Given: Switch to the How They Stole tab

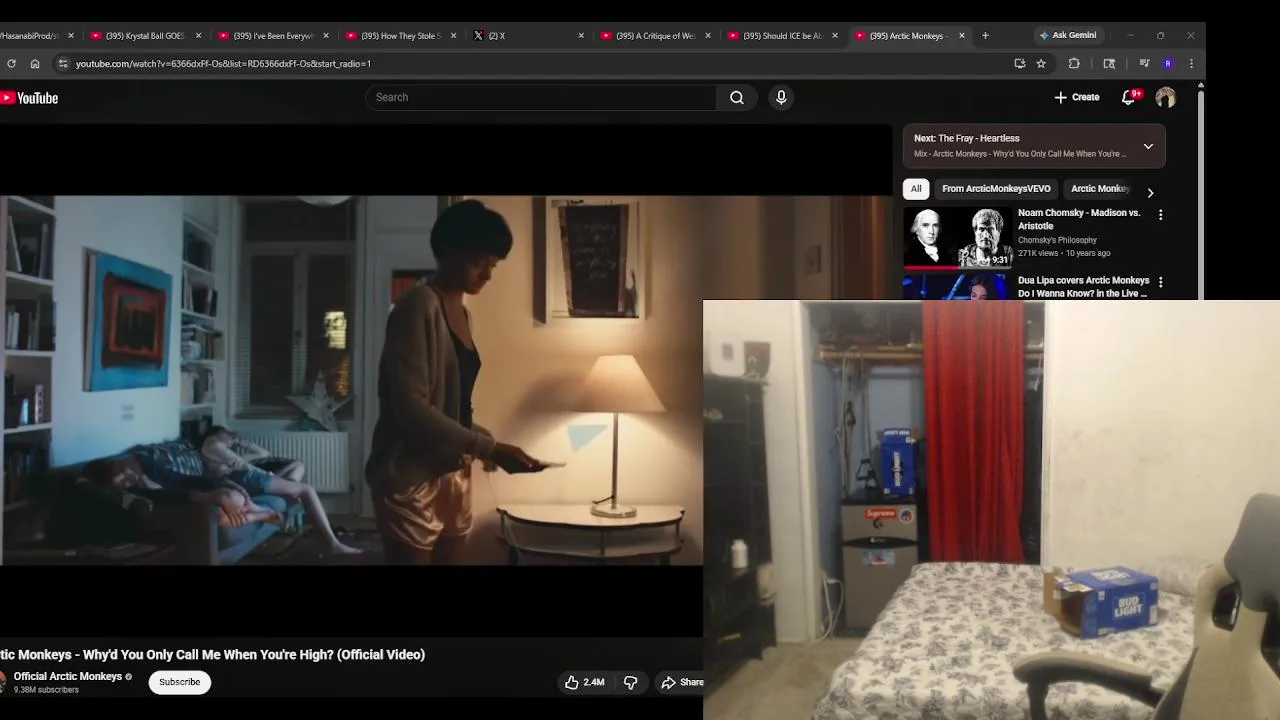Looking at the screenshot, I should coord(400,35).
